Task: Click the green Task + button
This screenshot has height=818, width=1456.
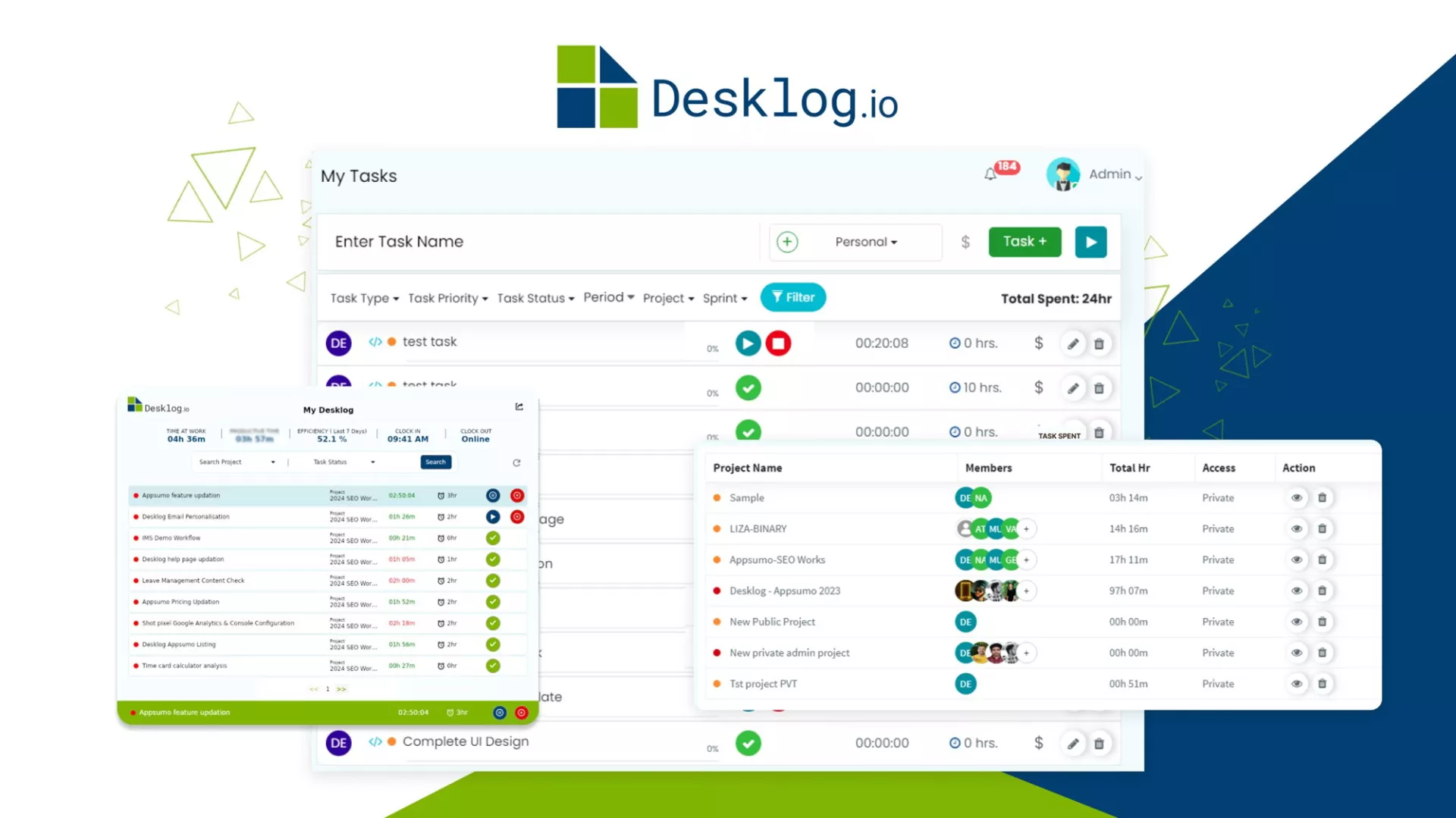Action: point(1025,242)
